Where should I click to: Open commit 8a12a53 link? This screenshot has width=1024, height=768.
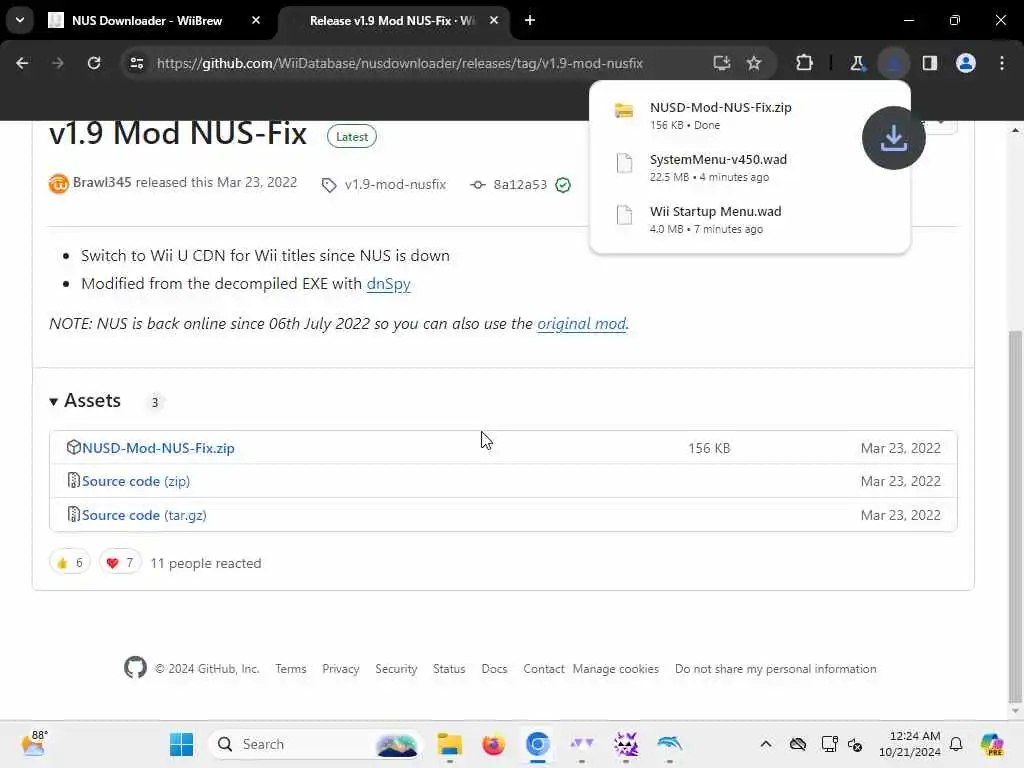tap(520, 185)
